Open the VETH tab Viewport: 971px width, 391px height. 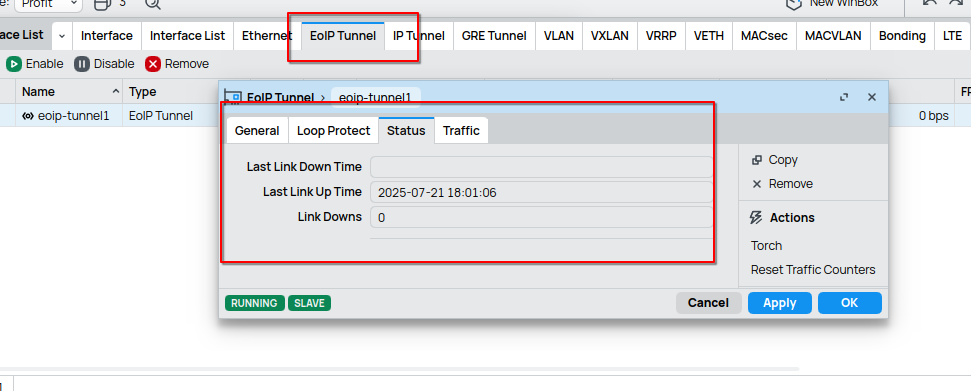coord(708,36)
